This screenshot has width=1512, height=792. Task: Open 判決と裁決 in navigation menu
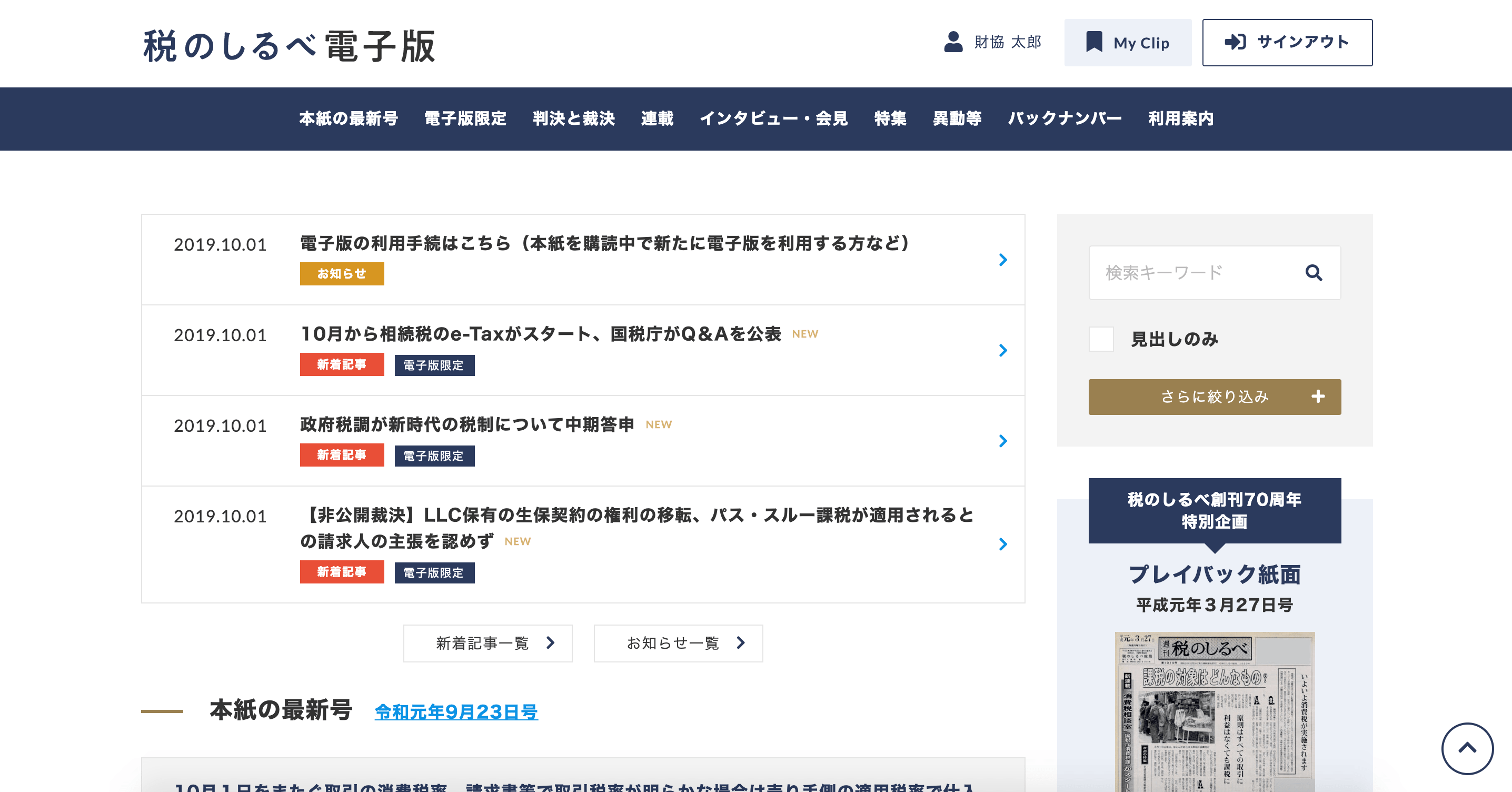point(573,118)
